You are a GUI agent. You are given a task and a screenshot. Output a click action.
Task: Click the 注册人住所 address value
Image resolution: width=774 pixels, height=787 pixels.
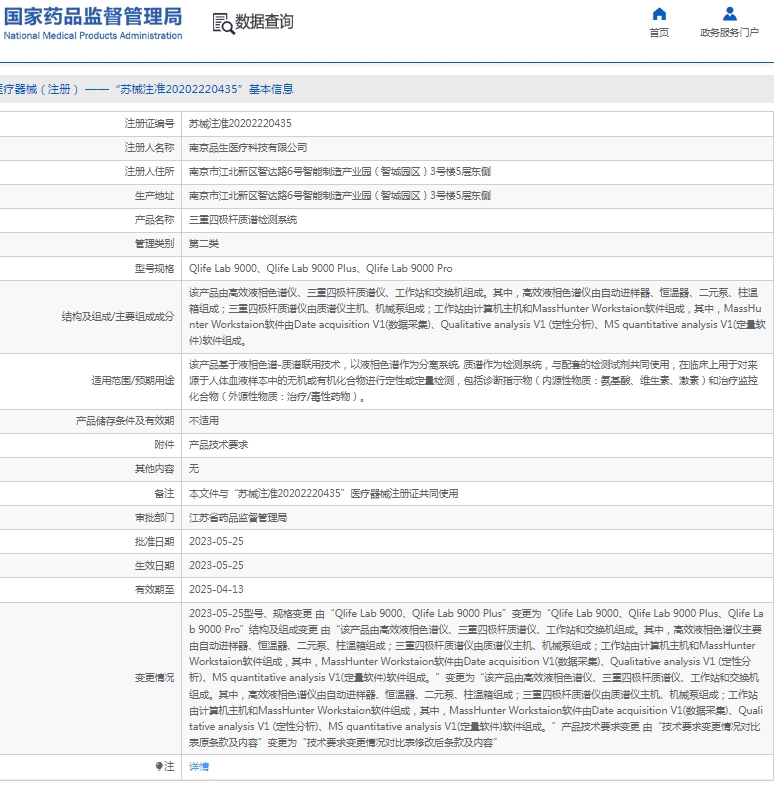pyautogui.click(x=340, y=172)
